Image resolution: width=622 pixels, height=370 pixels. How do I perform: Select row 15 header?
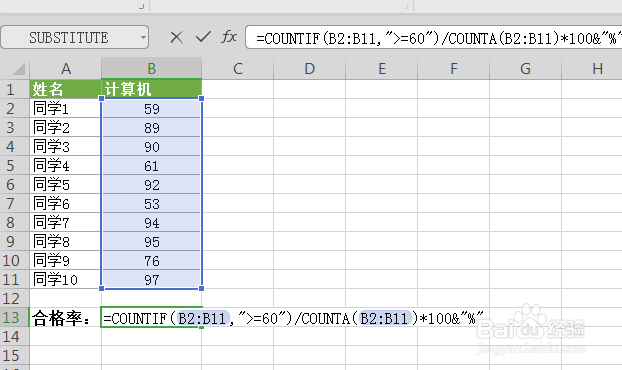tap(14, 356)
